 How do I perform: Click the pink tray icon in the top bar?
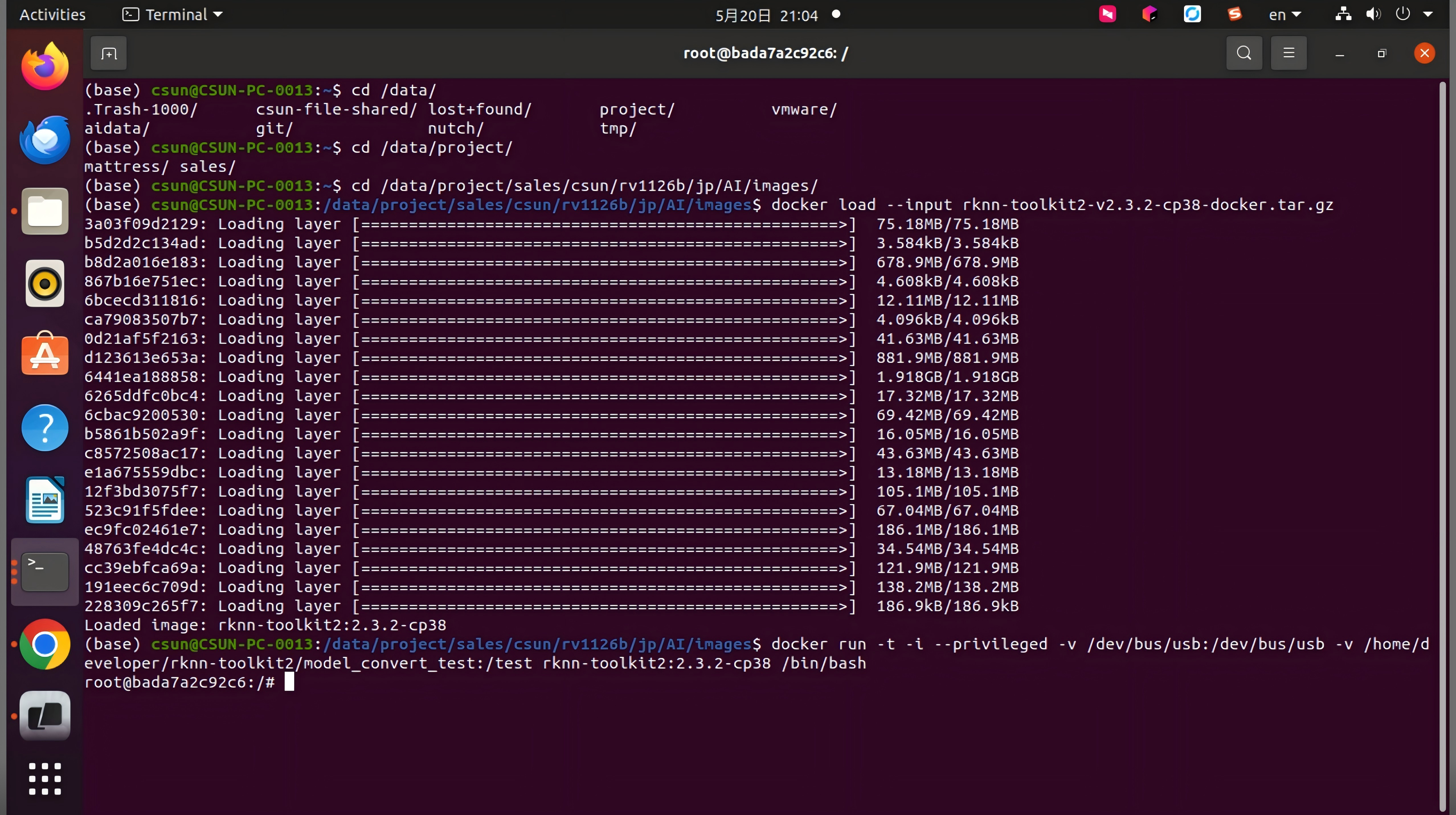(x=1107, y=14)
